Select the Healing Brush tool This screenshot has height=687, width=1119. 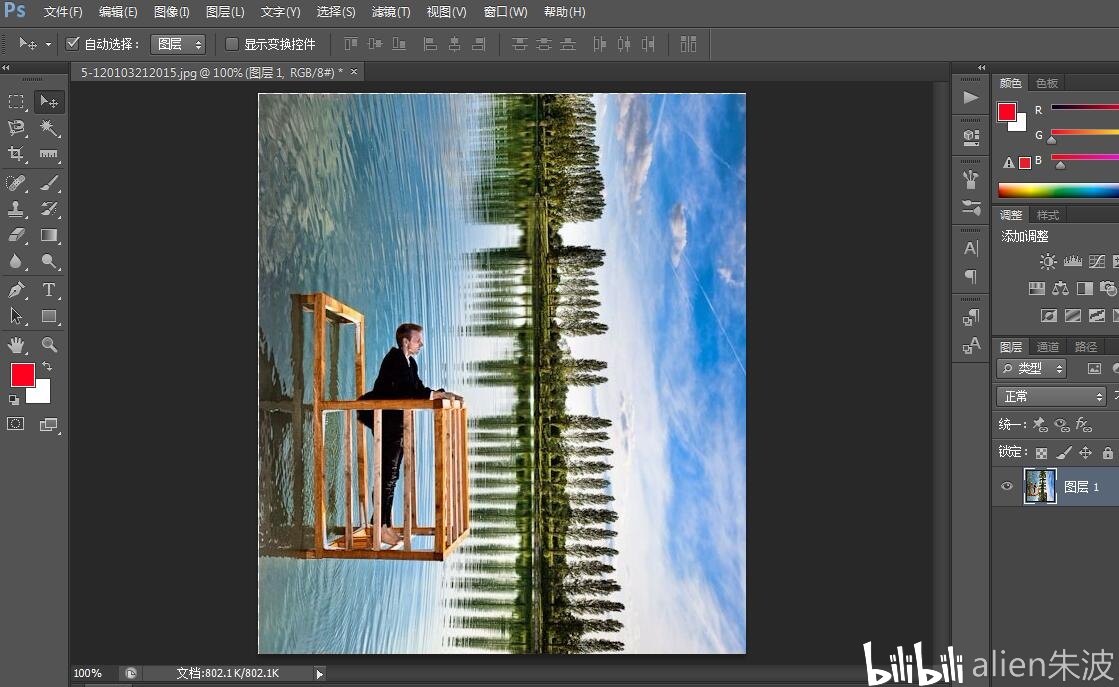[16, 183]
